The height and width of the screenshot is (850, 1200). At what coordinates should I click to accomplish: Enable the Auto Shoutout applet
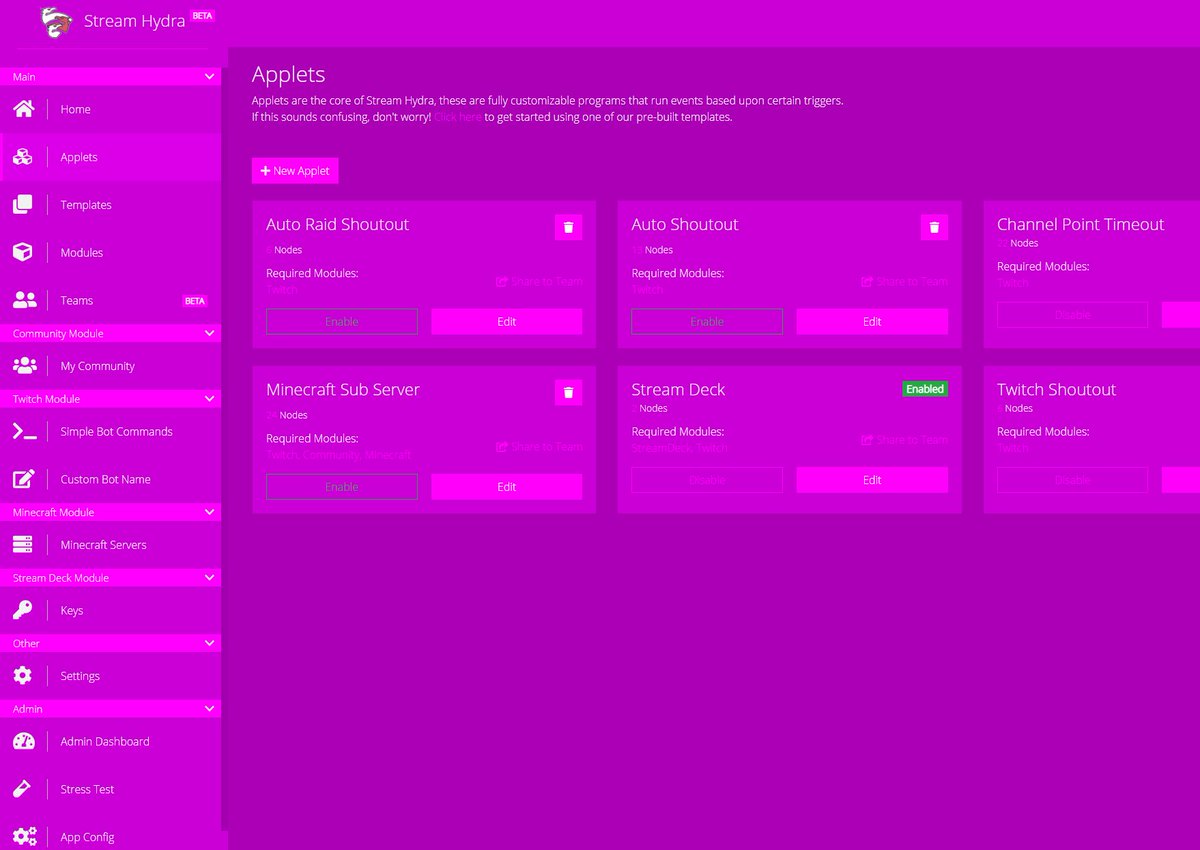[707, 321]
